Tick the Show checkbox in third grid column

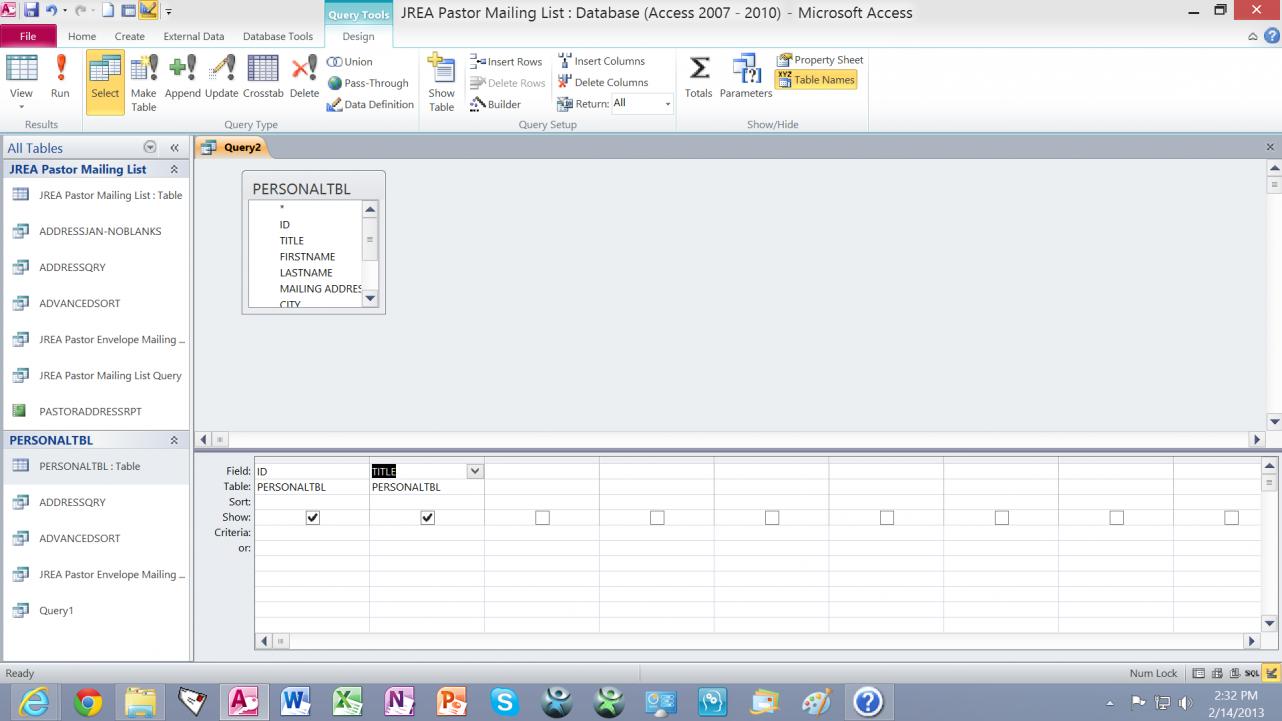coord(542,518)
